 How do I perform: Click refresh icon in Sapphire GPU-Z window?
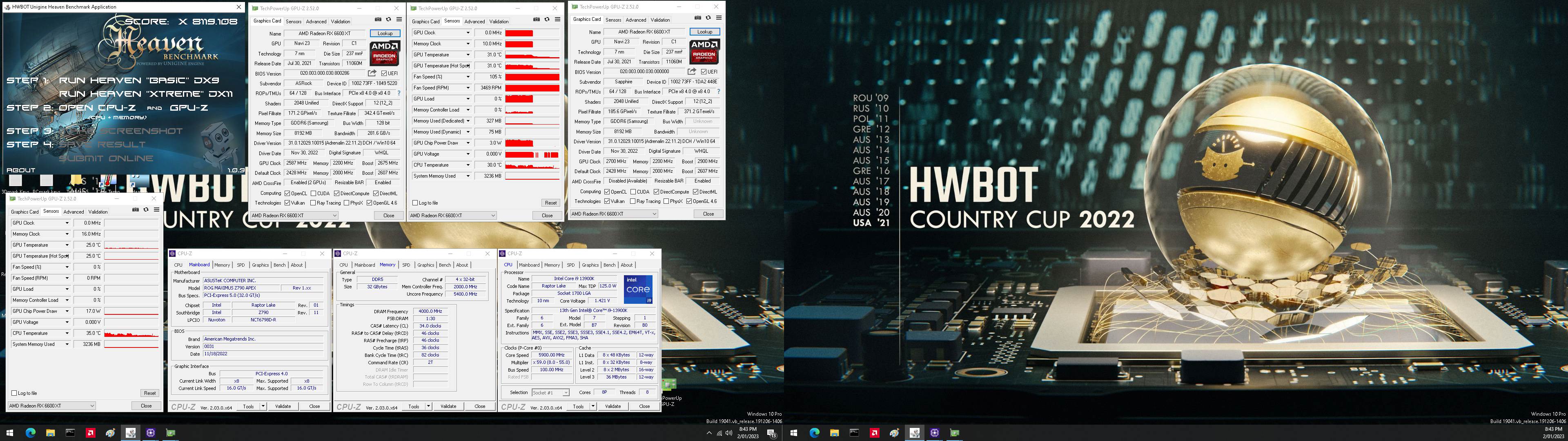click(708, 18)
